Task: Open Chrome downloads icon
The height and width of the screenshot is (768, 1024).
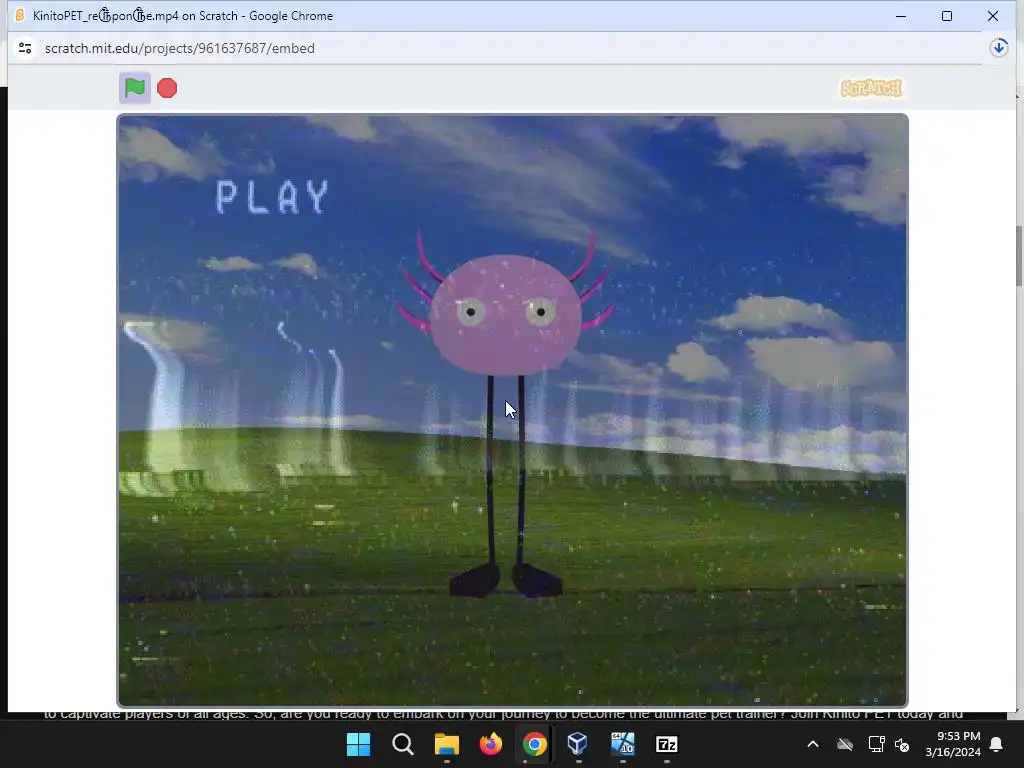Action: tap(999, 48)
